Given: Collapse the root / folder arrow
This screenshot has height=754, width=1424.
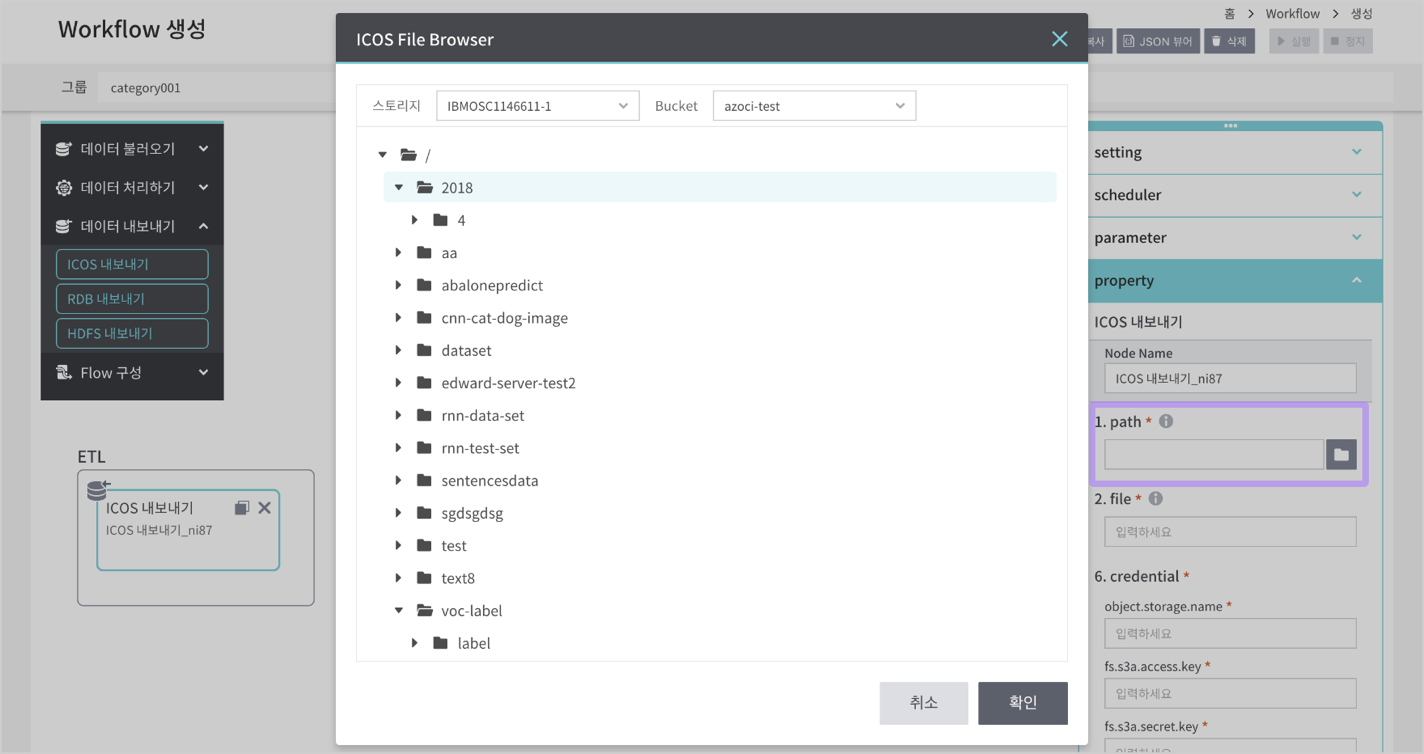Looking at the screenshot, I should (383, 155).
